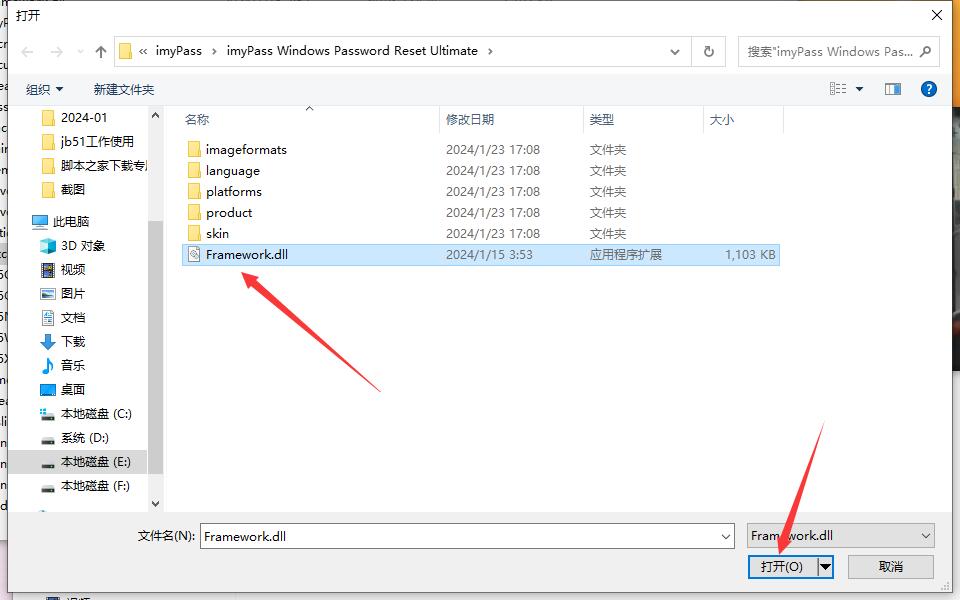Open the 组织 menu

[x=44, y=89]
